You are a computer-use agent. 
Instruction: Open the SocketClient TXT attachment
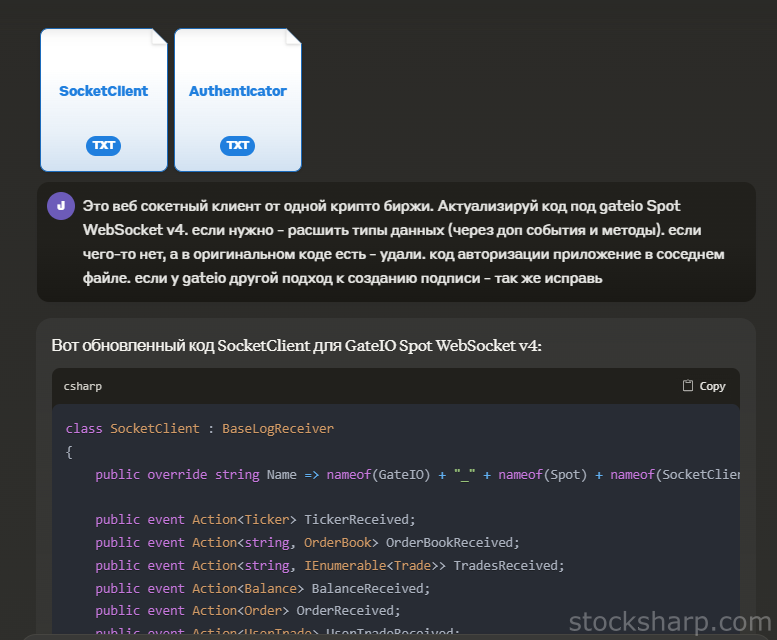click(x=103, y=91)
